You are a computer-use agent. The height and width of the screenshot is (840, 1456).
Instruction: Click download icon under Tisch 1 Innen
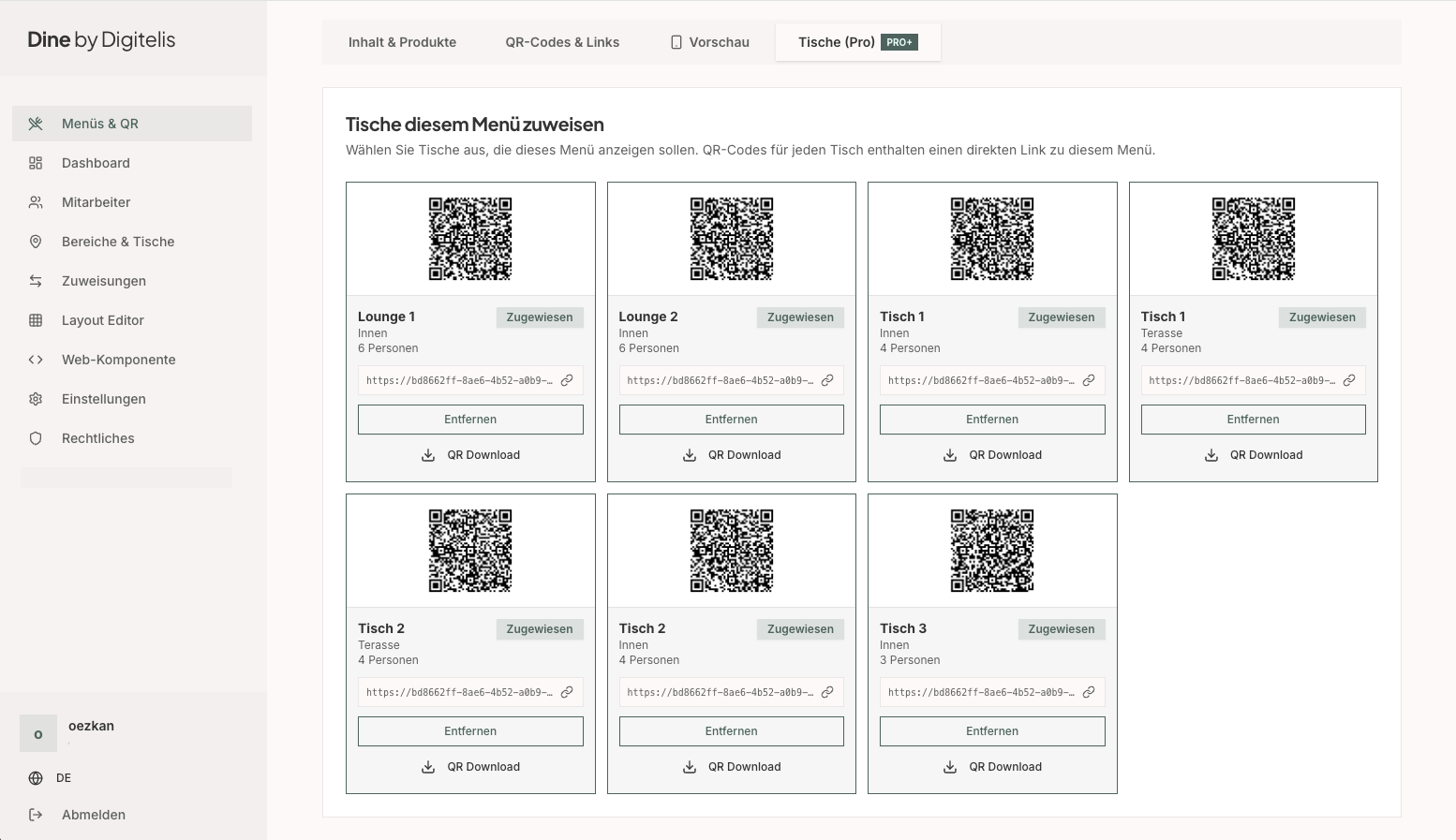[x=950, y=455]
